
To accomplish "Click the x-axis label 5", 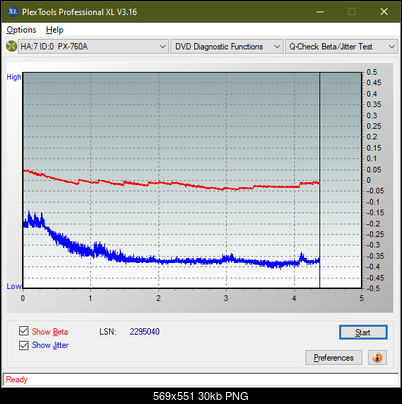I will [x=362, y=298].
